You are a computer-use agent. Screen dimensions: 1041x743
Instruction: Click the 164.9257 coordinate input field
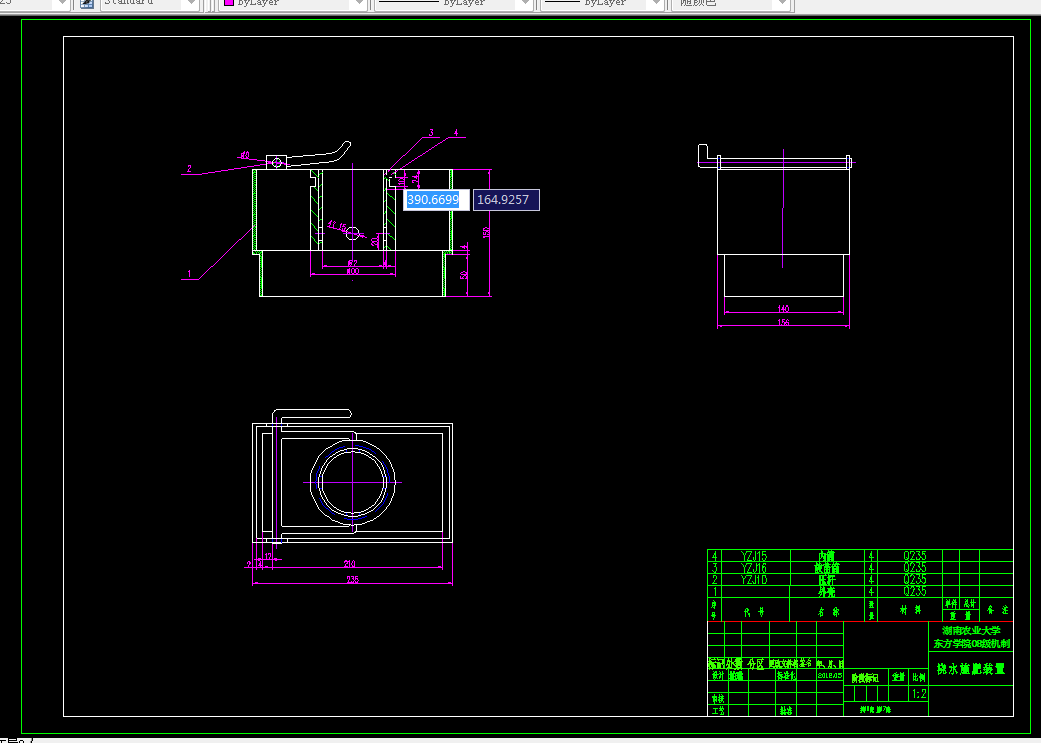(x=506, y=199)
